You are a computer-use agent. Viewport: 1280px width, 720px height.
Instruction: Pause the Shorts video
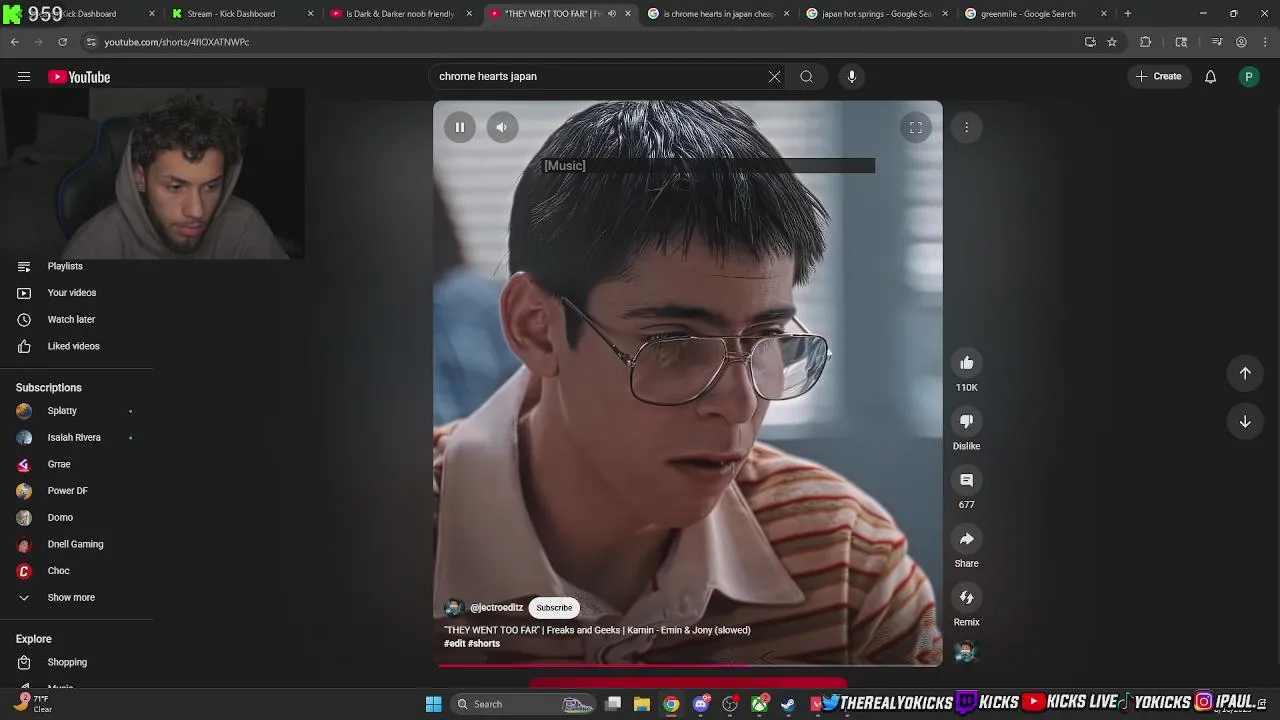pos(460,127)
